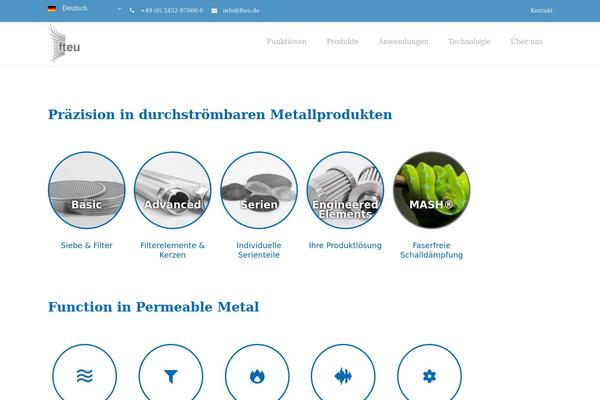This screenshot has height=400, width=600.
Task: Open the Technologie menu
Action: click(469, 41)
